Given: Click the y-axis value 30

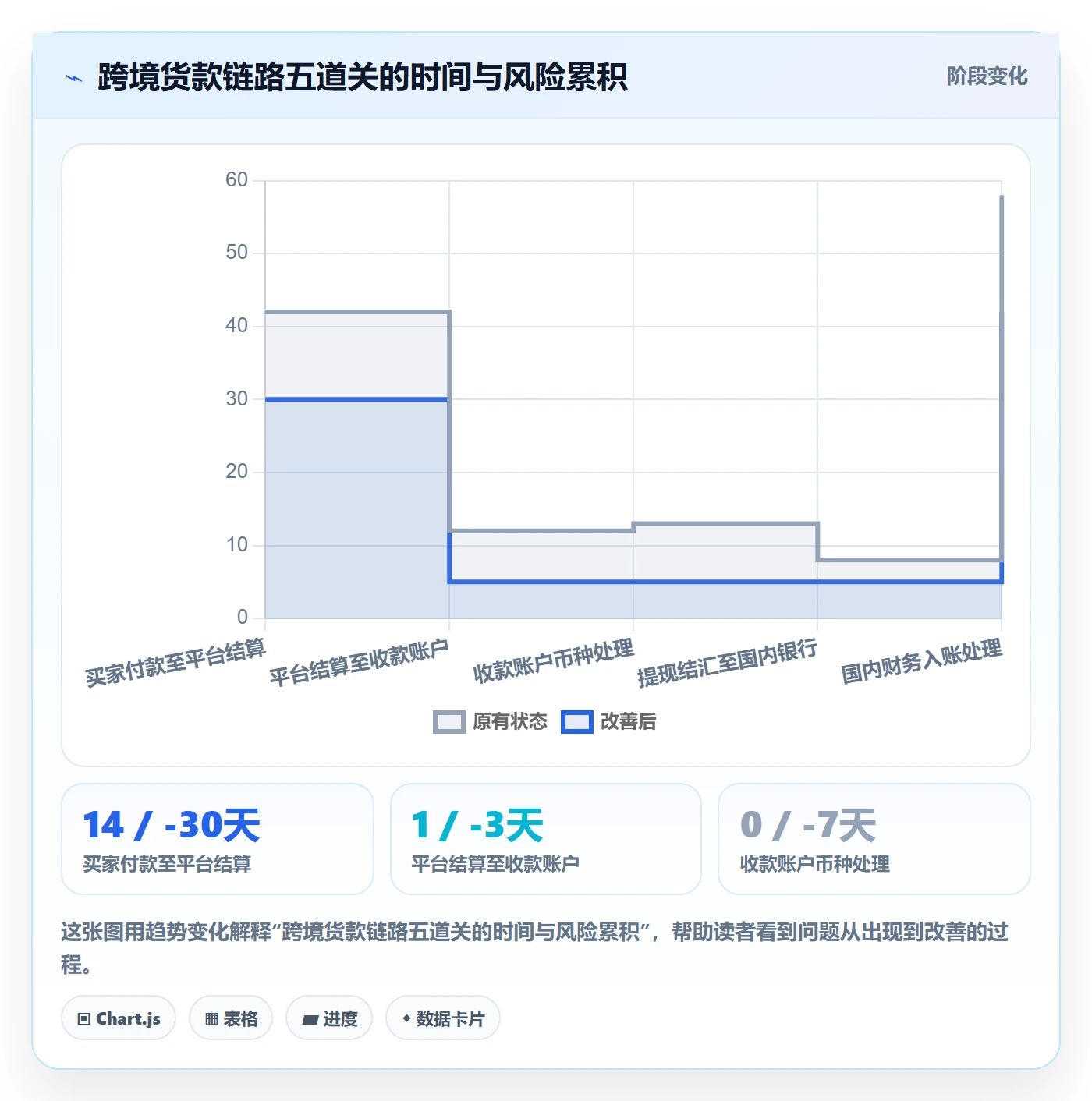Looking at the screenshot, I should coord(236,399).
